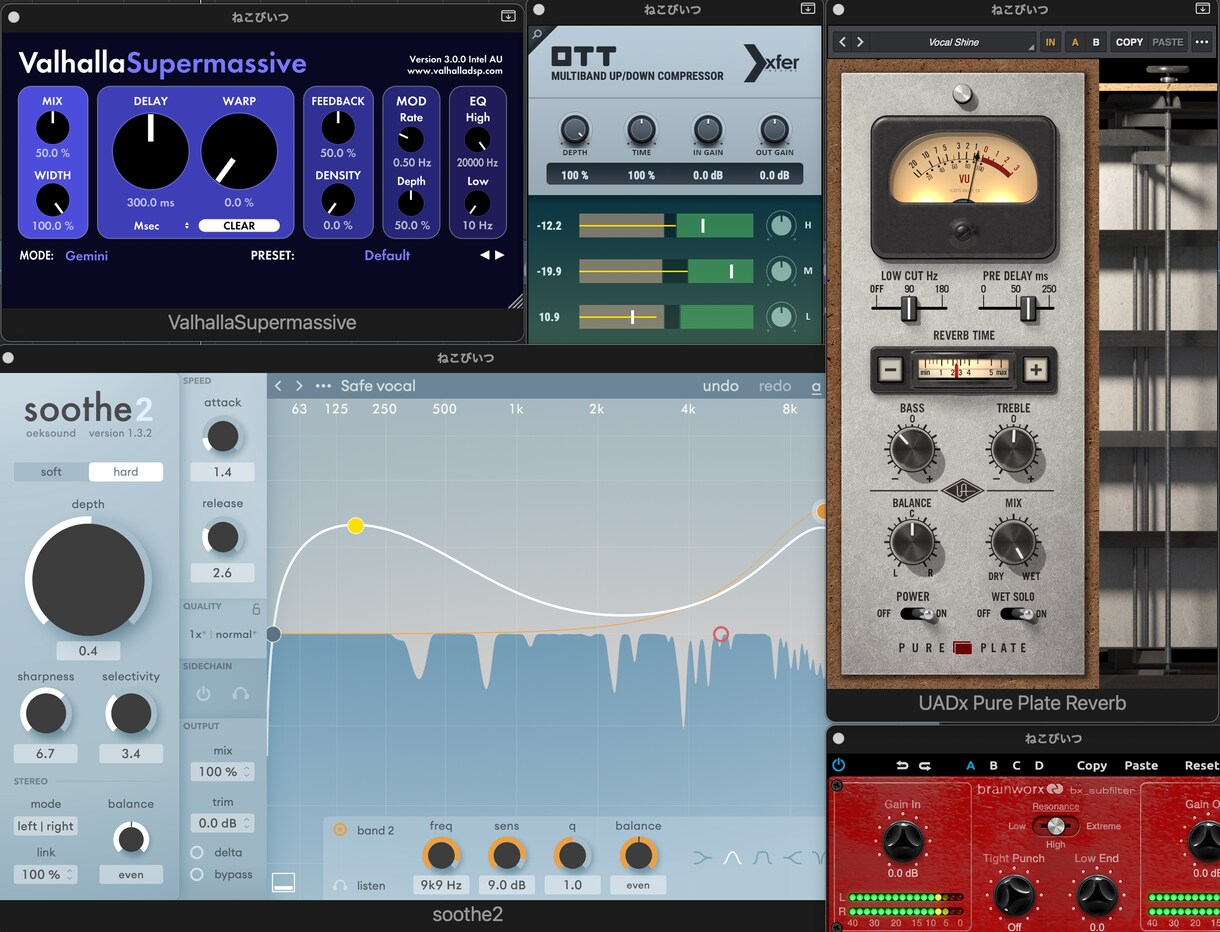Enable the bypass option in soothe2

(x=197, y=874)
